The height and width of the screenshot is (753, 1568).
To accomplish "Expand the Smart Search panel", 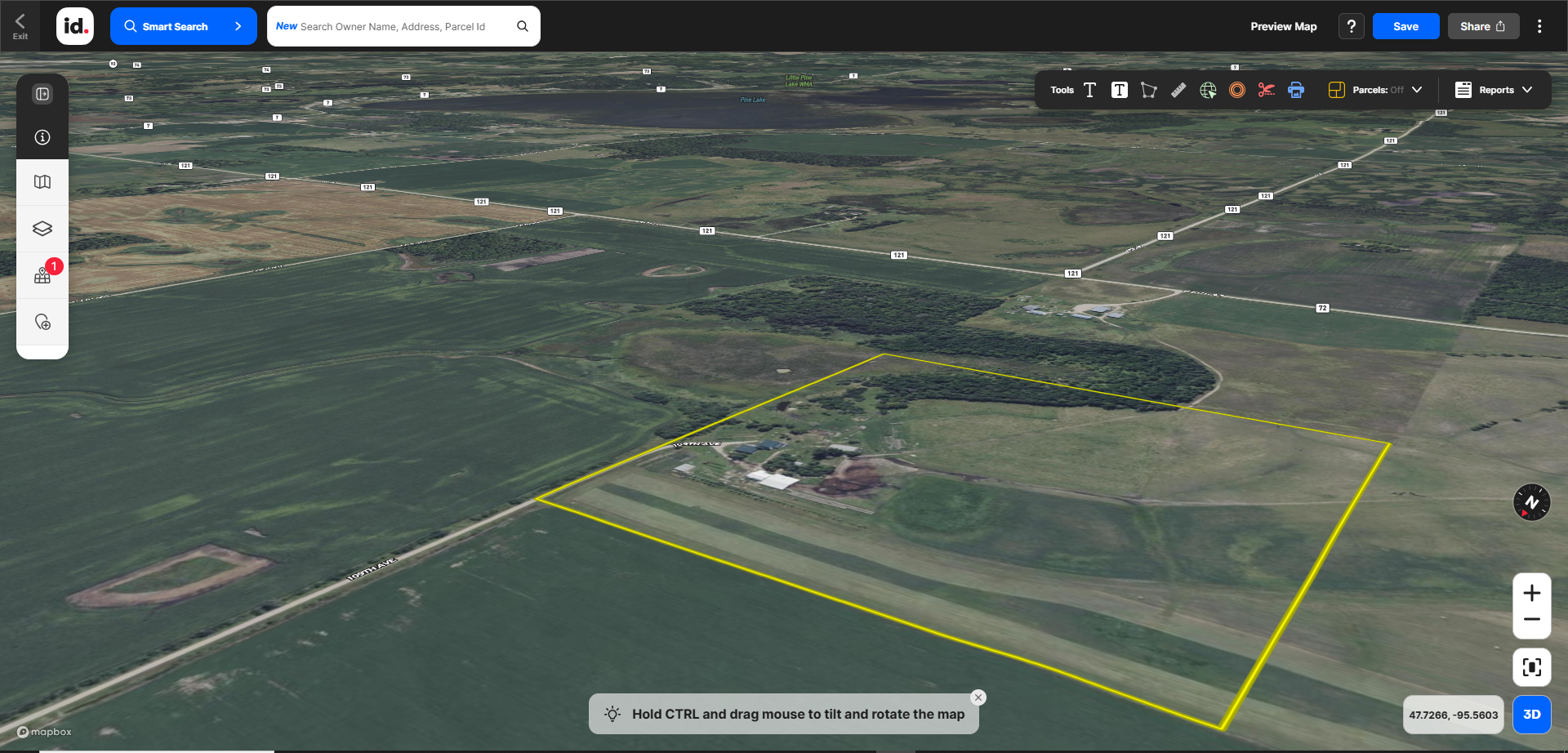I will click(183, 26).
